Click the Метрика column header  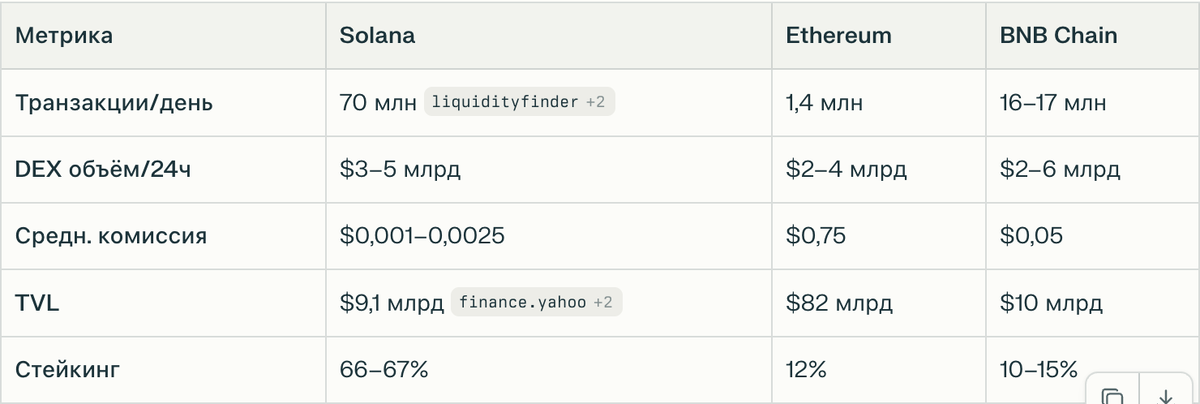(64, 36)
